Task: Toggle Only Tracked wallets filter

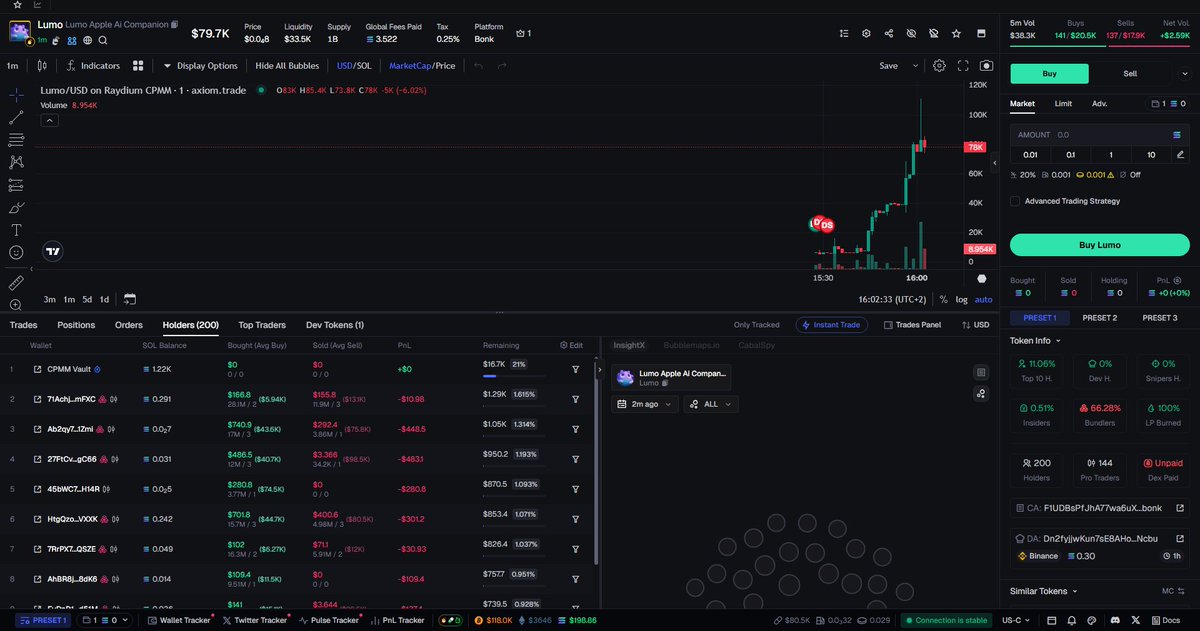Action: coord(756,325)
